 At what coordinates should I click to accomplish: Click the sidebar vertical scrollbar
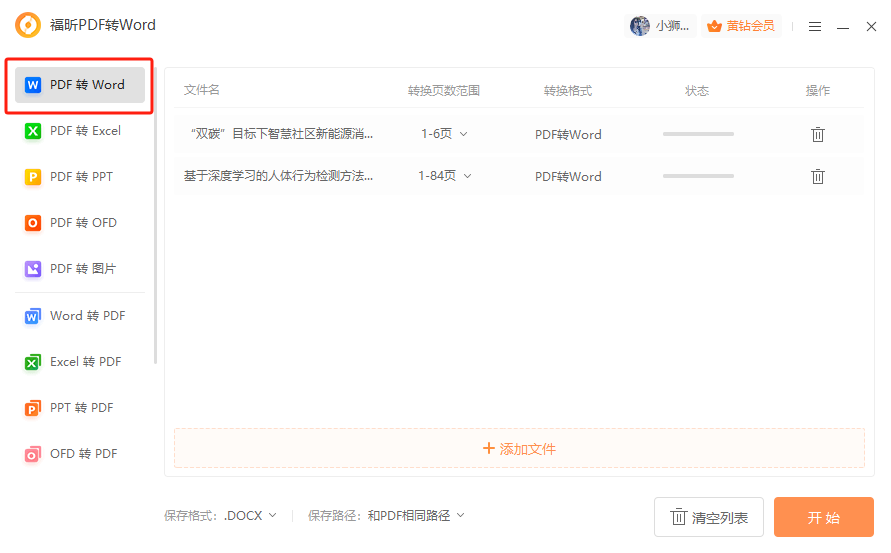[x=155, y=216]
